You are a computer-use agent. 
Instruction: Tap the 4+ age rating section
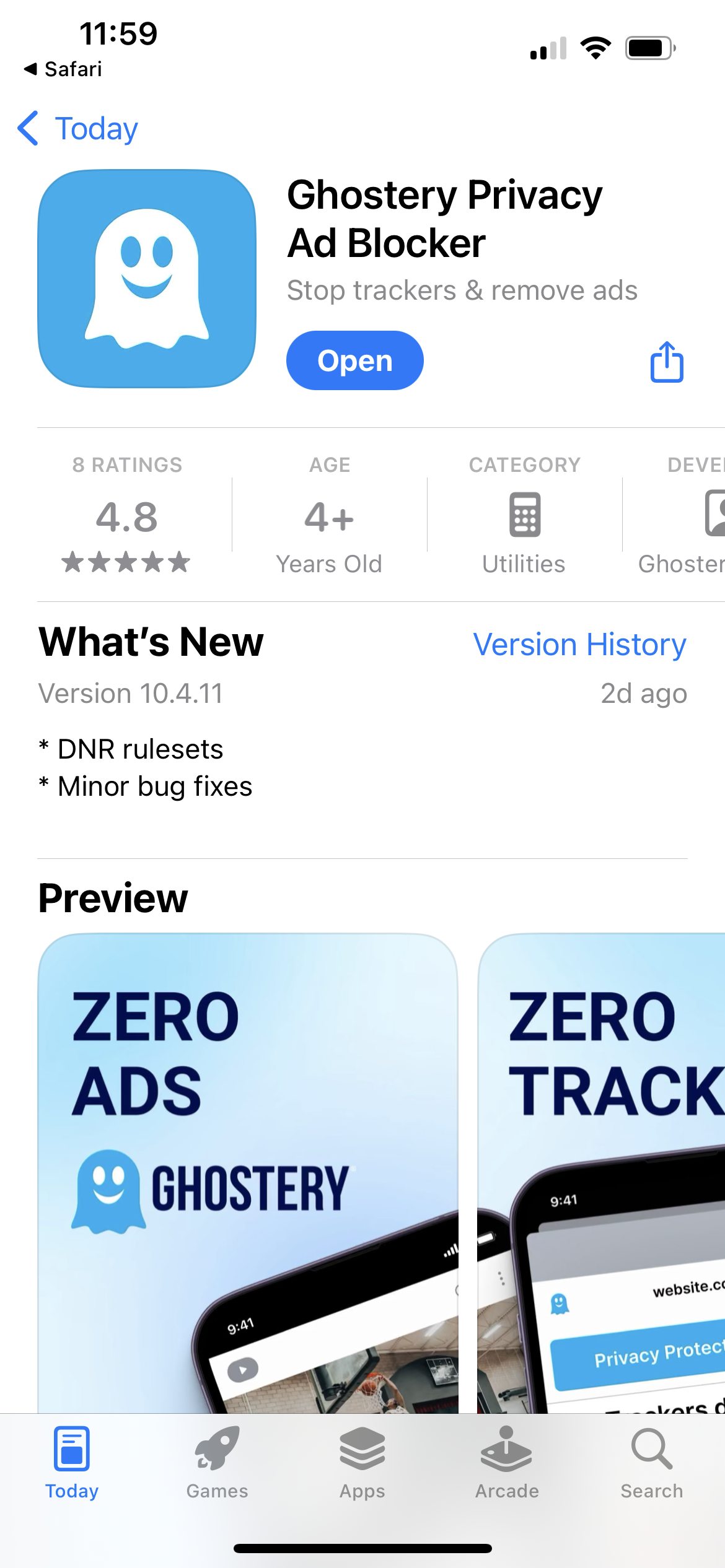pos(329,519)
